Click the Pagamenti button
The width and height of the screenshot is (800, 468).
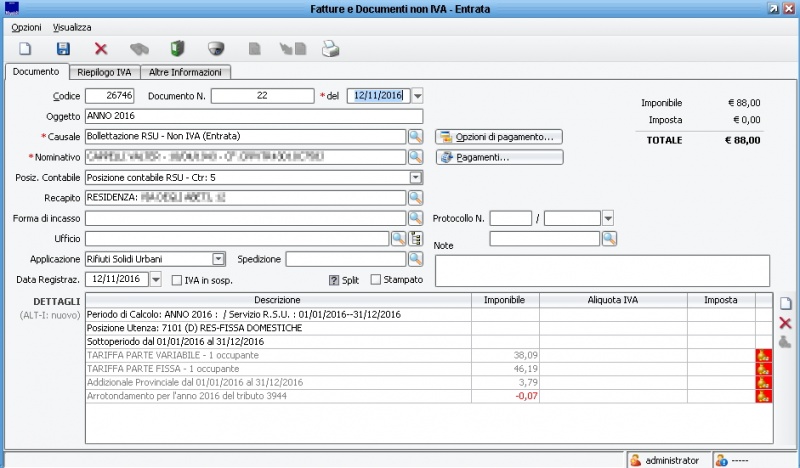pyautogui.click(x=499, y=157)
